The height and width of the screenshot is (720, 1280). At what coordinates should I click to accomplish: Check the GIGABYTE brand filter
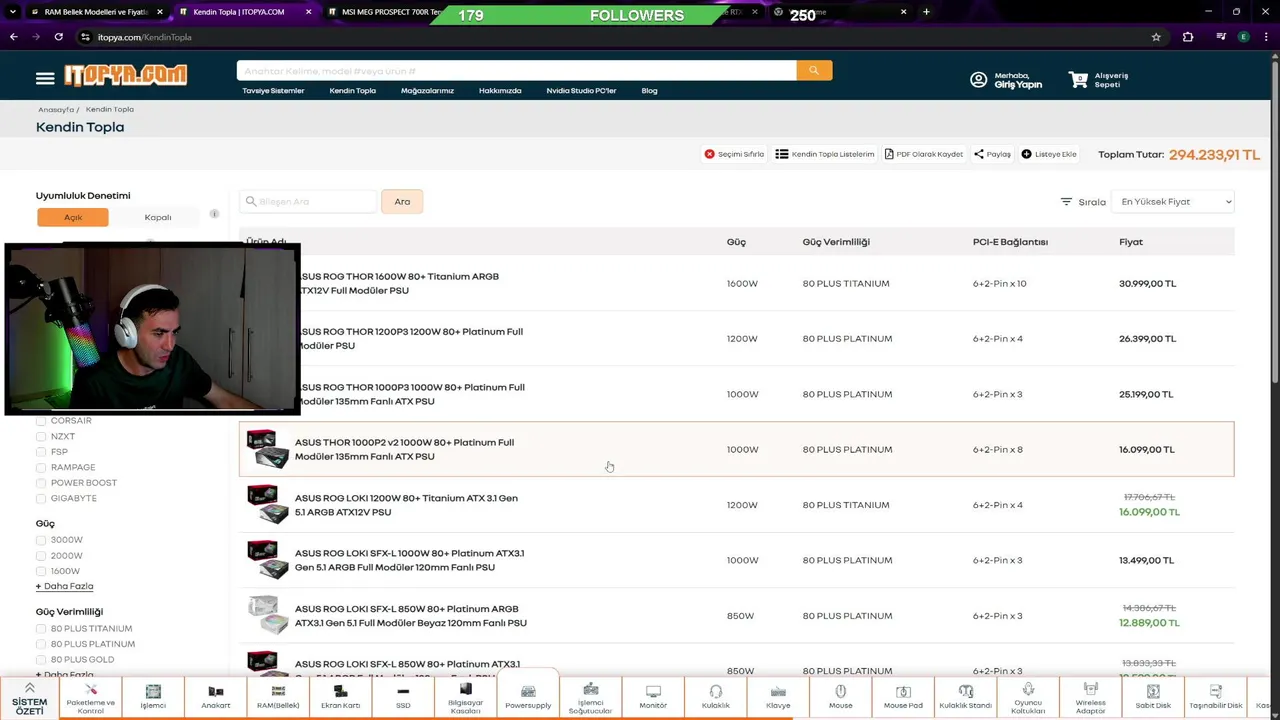pyautogui.click(x=41, y=498)
